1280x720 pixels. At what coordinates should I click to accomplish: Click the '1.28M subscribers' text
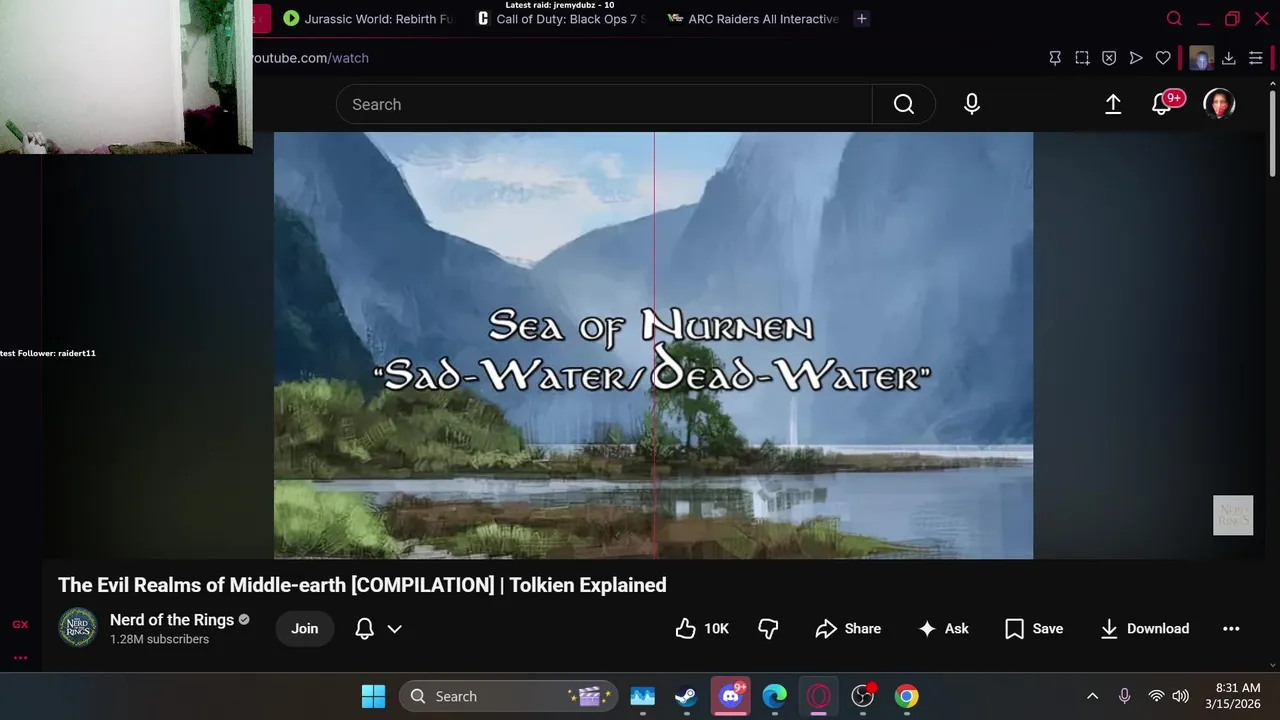159,639
